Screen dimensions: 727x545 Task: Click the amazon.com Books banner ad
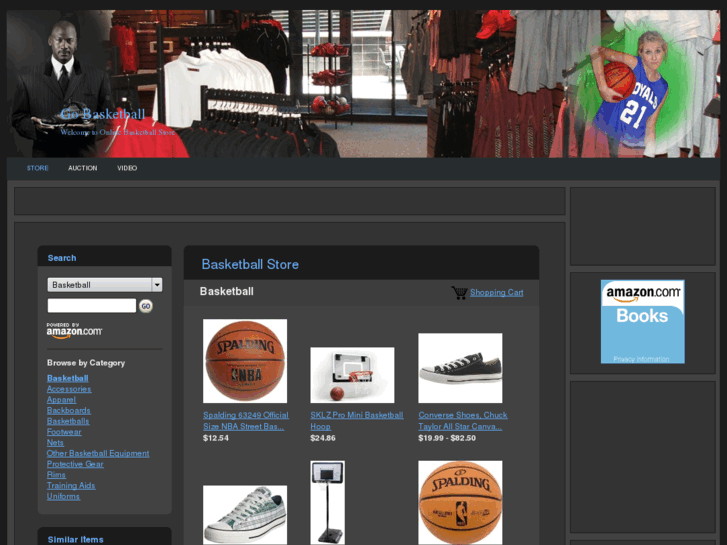(642, 321)
